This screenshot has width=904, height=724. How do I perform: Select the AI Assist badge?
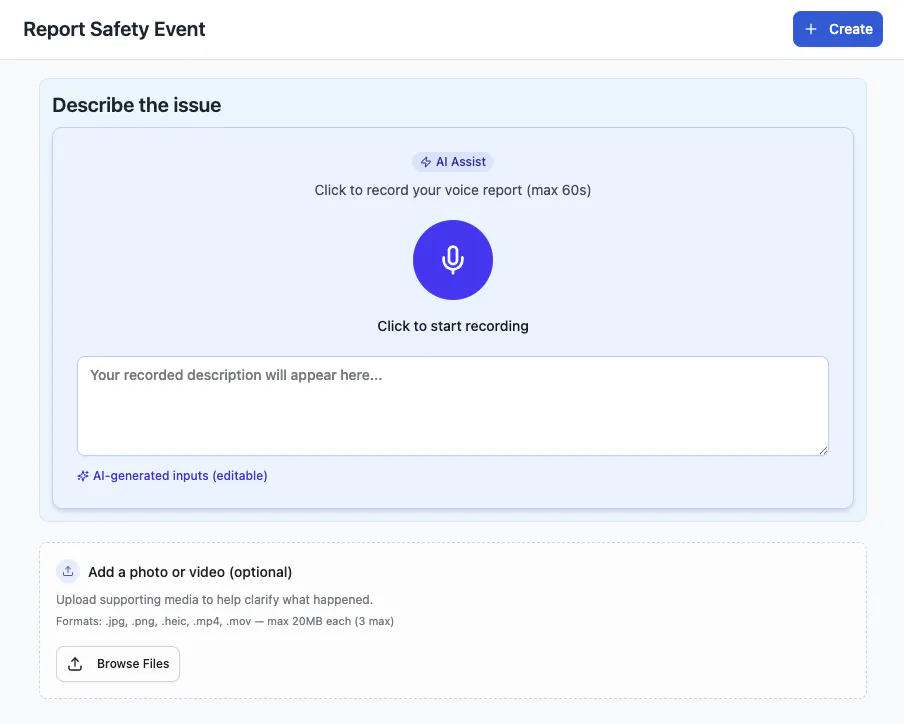(453, 162)
